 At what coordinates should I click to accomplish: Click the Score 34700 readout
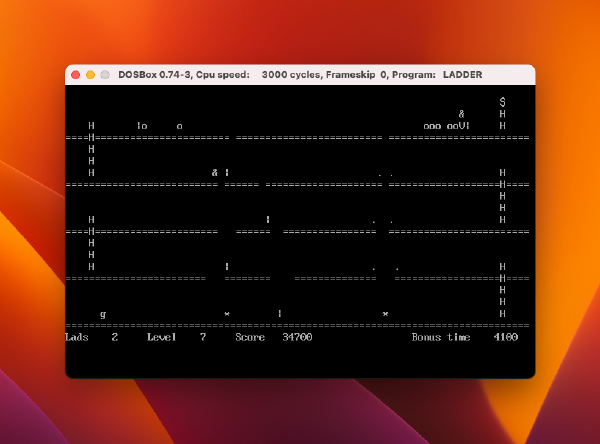pyautogui.click(x=274, y=337)
